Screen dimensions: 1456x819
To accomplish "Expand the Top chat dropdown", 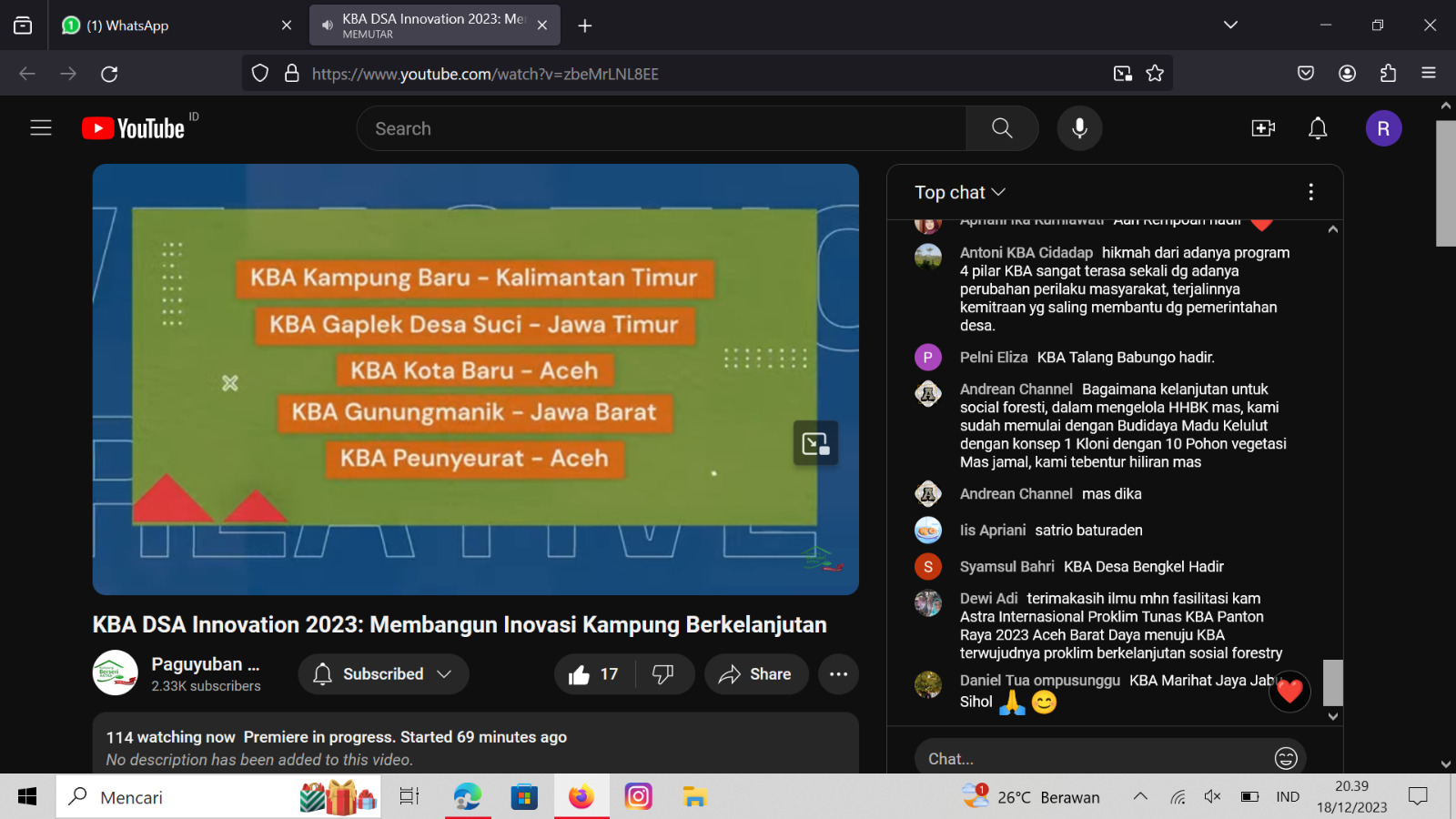I will (x=960, y=192).
